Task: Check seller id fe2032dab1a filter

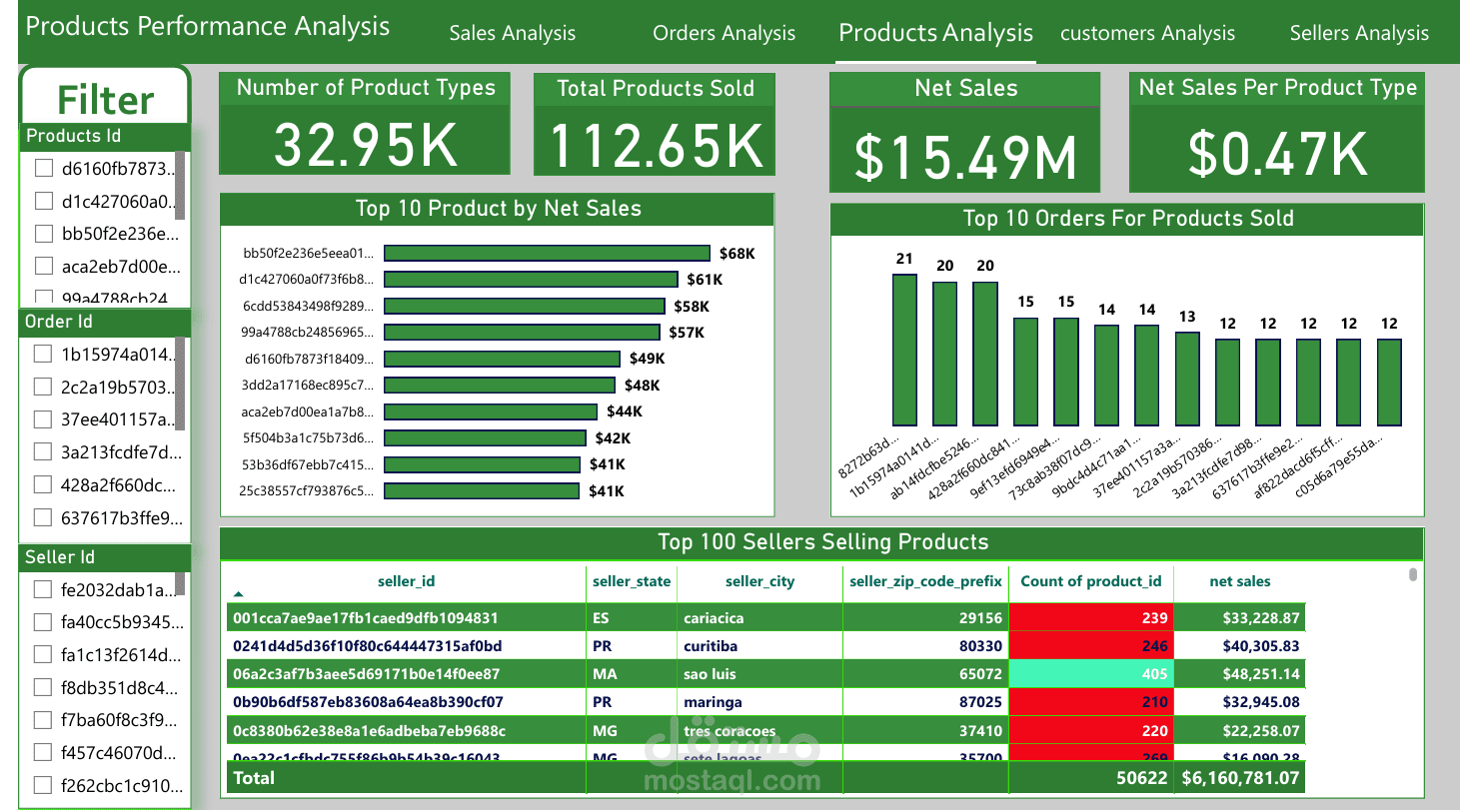Action: click(43, 589)
